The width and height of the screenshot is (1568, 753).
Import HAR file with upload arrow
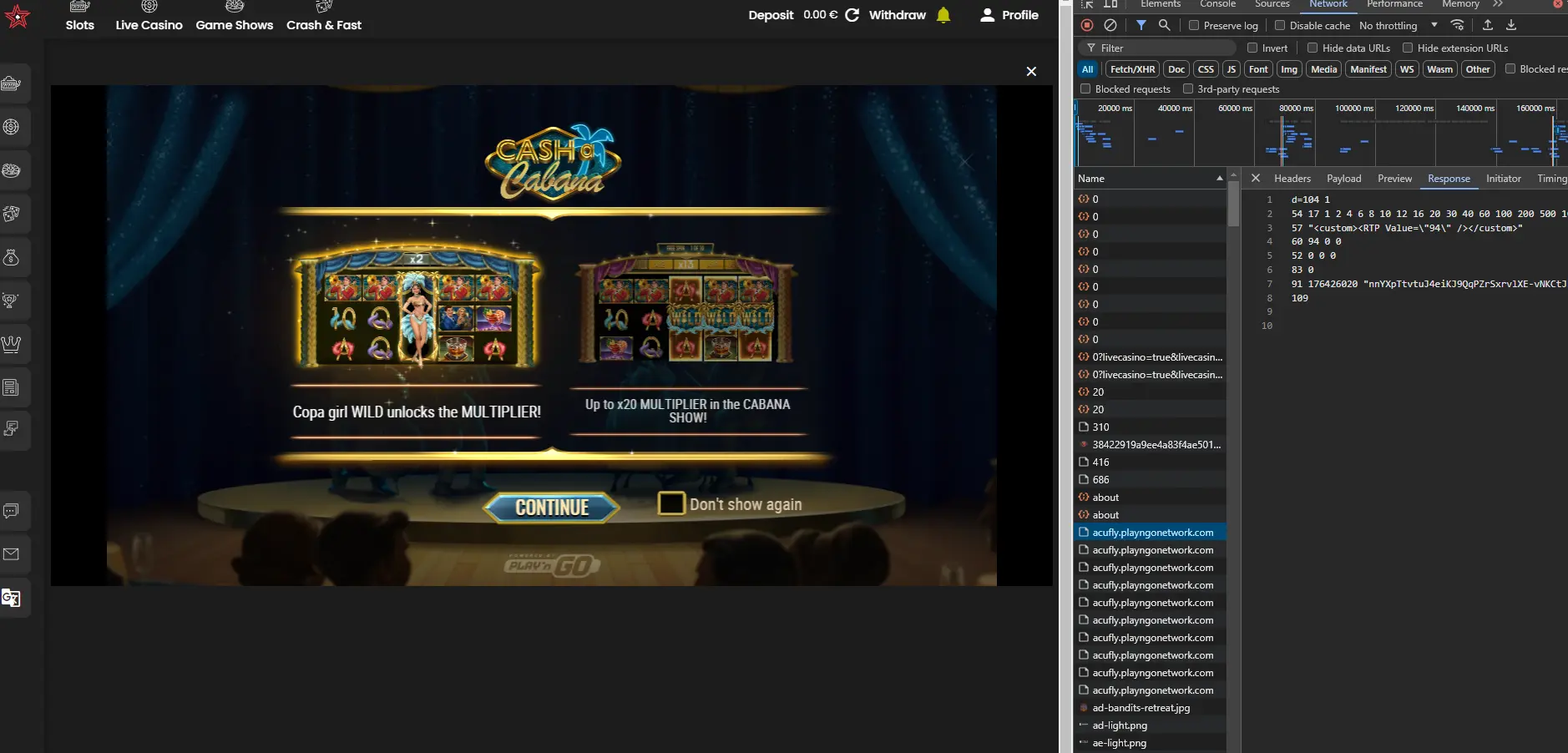pyautogui.click(x=1488, y=25)
